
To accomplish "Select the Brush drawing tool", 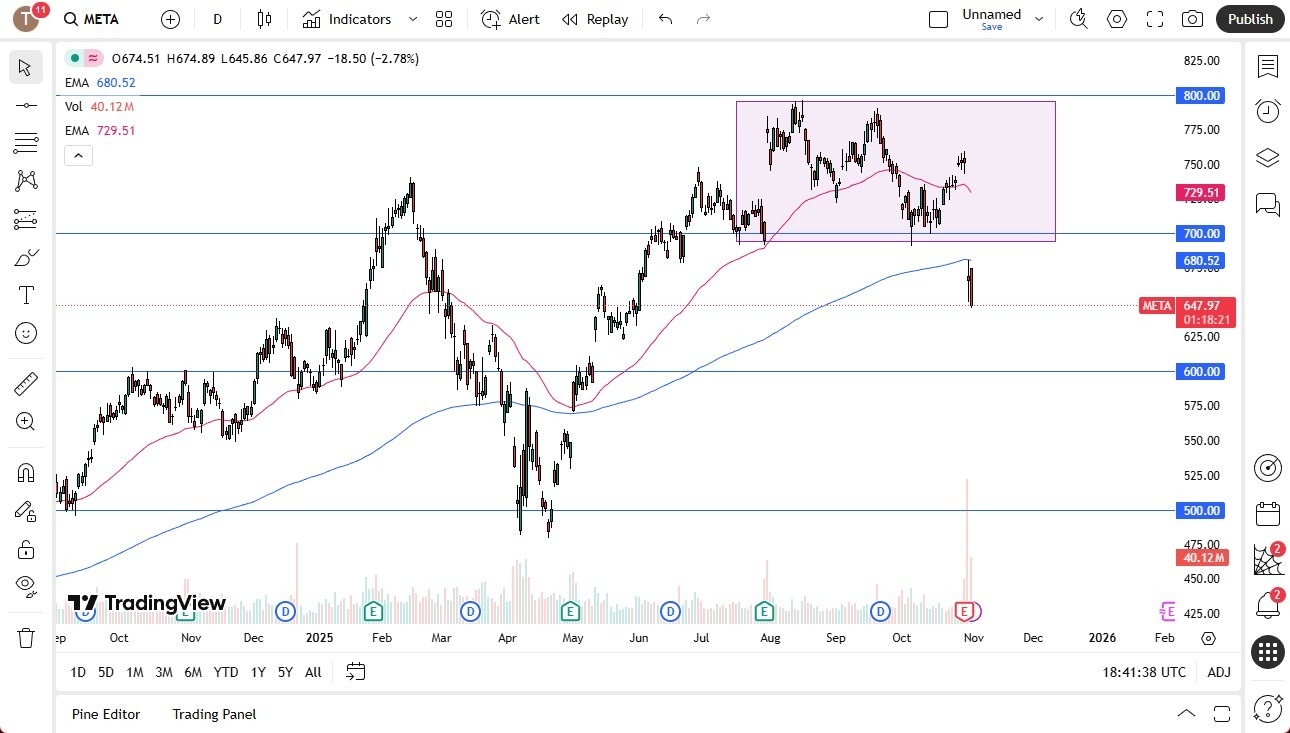I will (x=26, y=257).
